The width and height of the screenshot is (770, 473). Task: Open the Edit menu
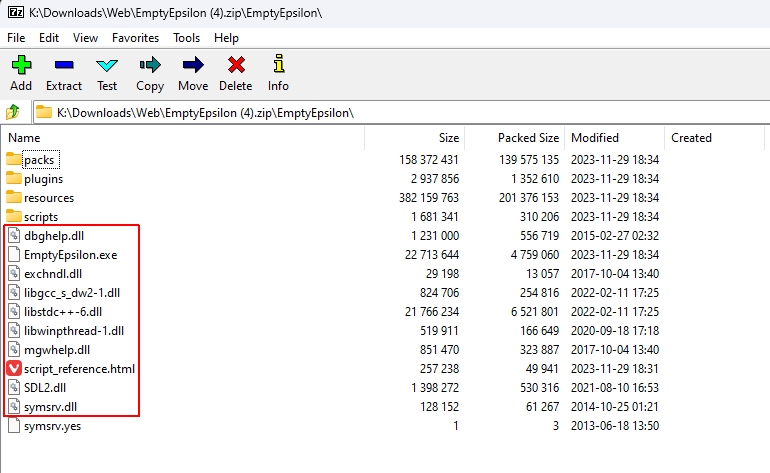pos(49,38)
